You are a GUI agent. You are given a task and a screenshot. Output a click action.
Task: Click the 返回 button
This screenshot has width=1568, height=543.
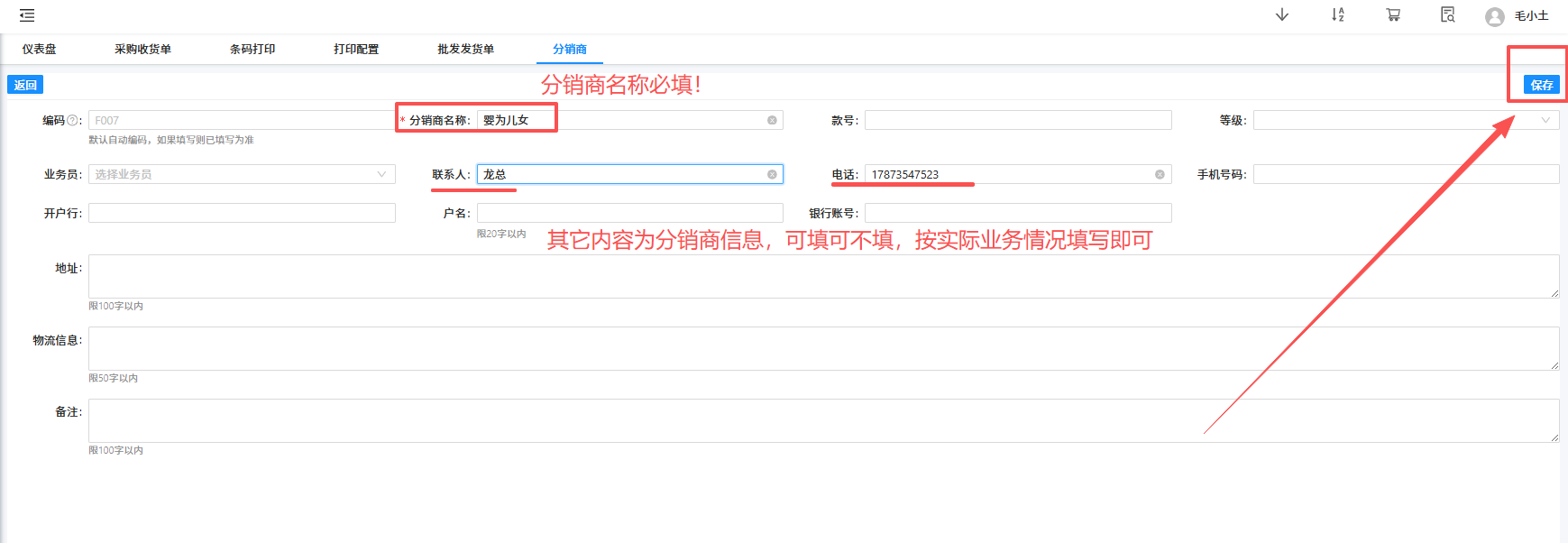coord(25,85)
